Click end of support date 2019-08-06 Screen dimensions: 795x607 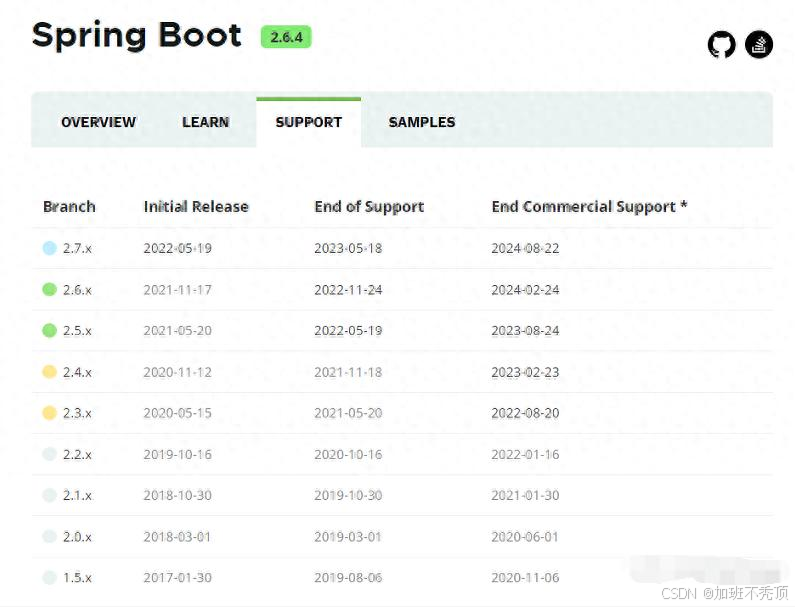348,578
